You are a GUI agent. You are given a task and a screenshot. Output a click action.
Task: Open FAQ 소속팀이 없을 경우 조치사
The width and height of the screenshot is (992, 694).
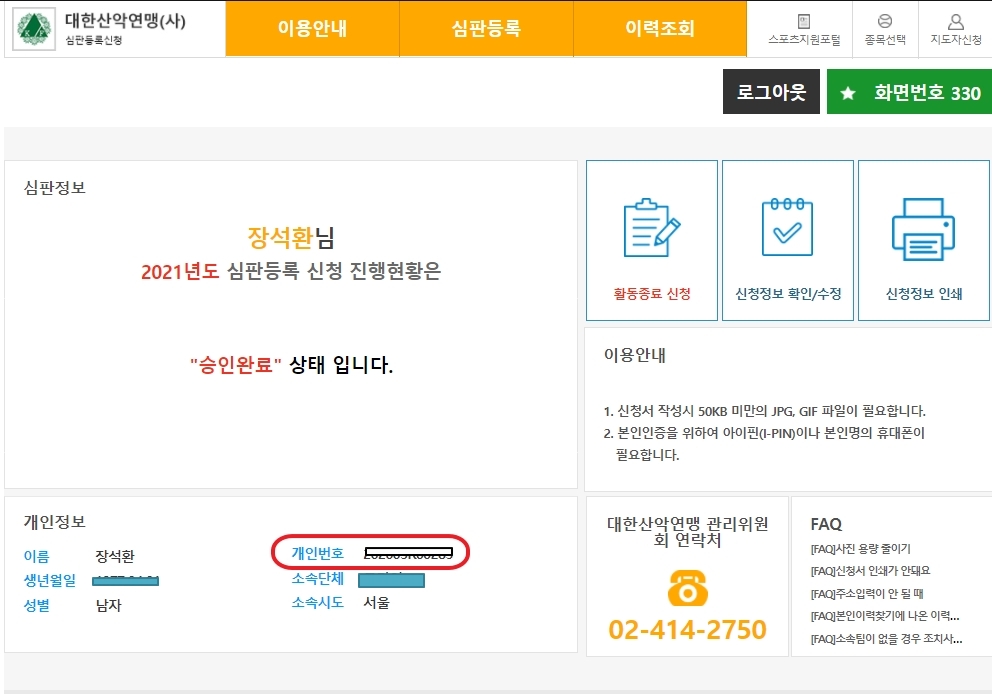(886, 639)
